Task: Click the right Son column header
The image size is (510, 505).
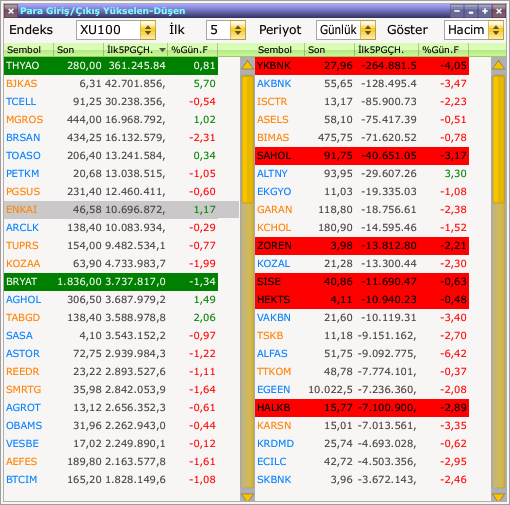Action: click(x=329, y=50)
